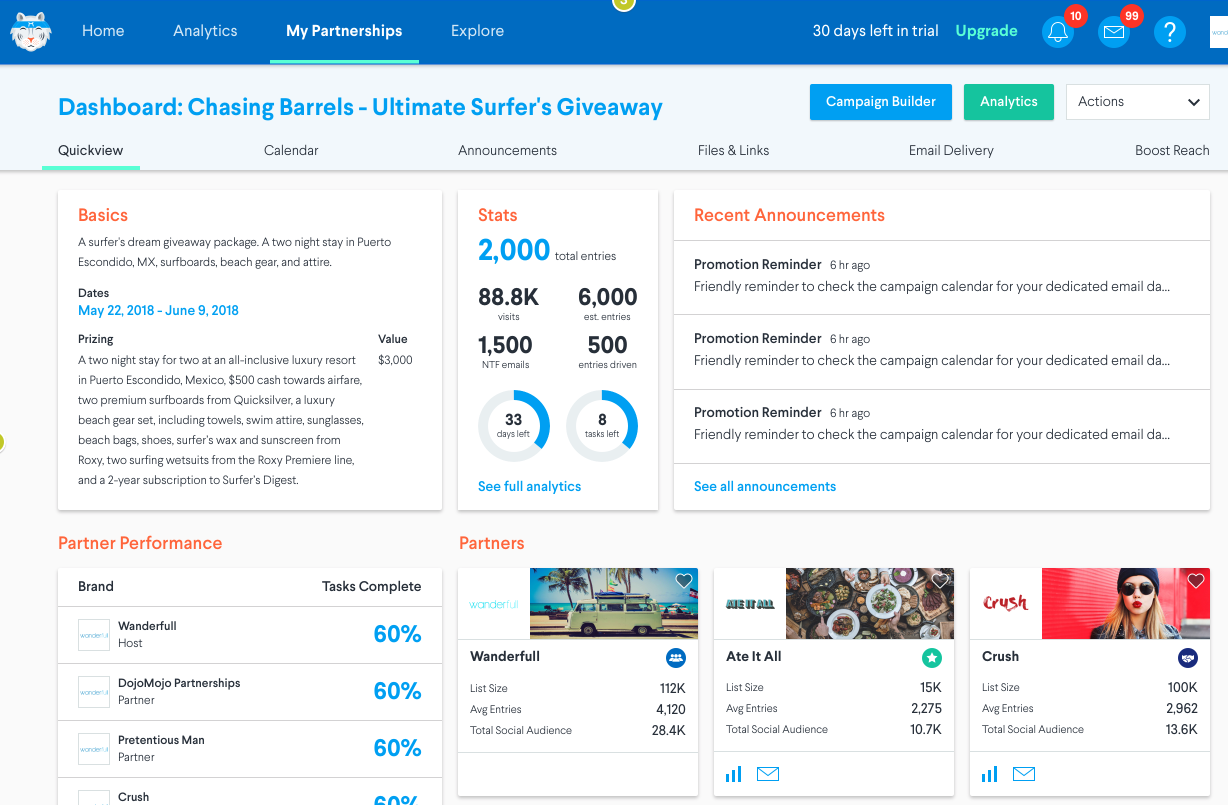The height and width of the screenshot is (805, 1228).
Task: Click the campaign dates May 22 - June 9
Action: pos(158,311)
